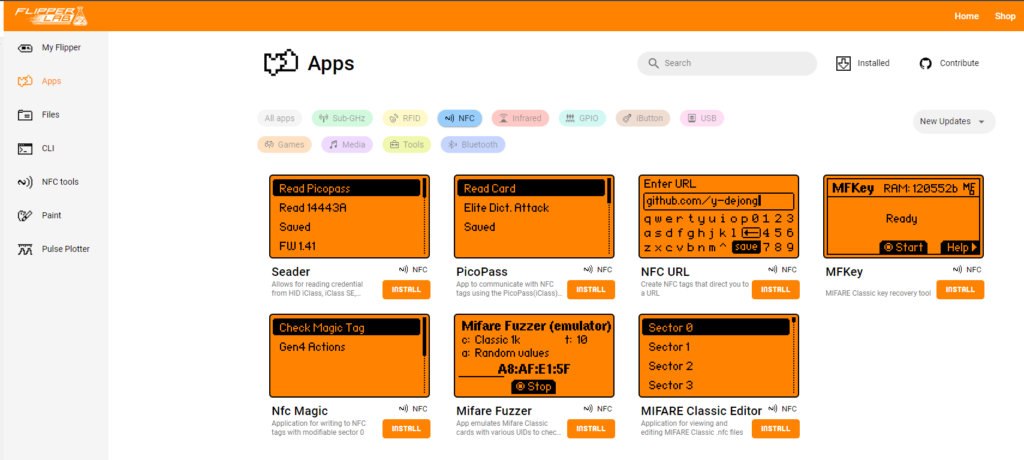This screenshot has height=460, width=1024.
Task: Click the search magnifier icon
Action: click(653, 63)
